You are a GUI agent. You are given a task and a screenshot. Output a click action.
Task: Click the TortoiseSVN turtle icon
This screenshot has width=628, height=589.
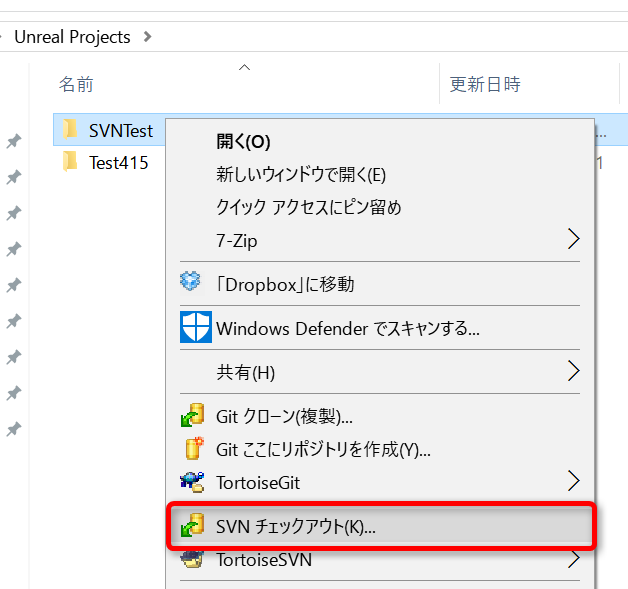(x=192, y=559)
